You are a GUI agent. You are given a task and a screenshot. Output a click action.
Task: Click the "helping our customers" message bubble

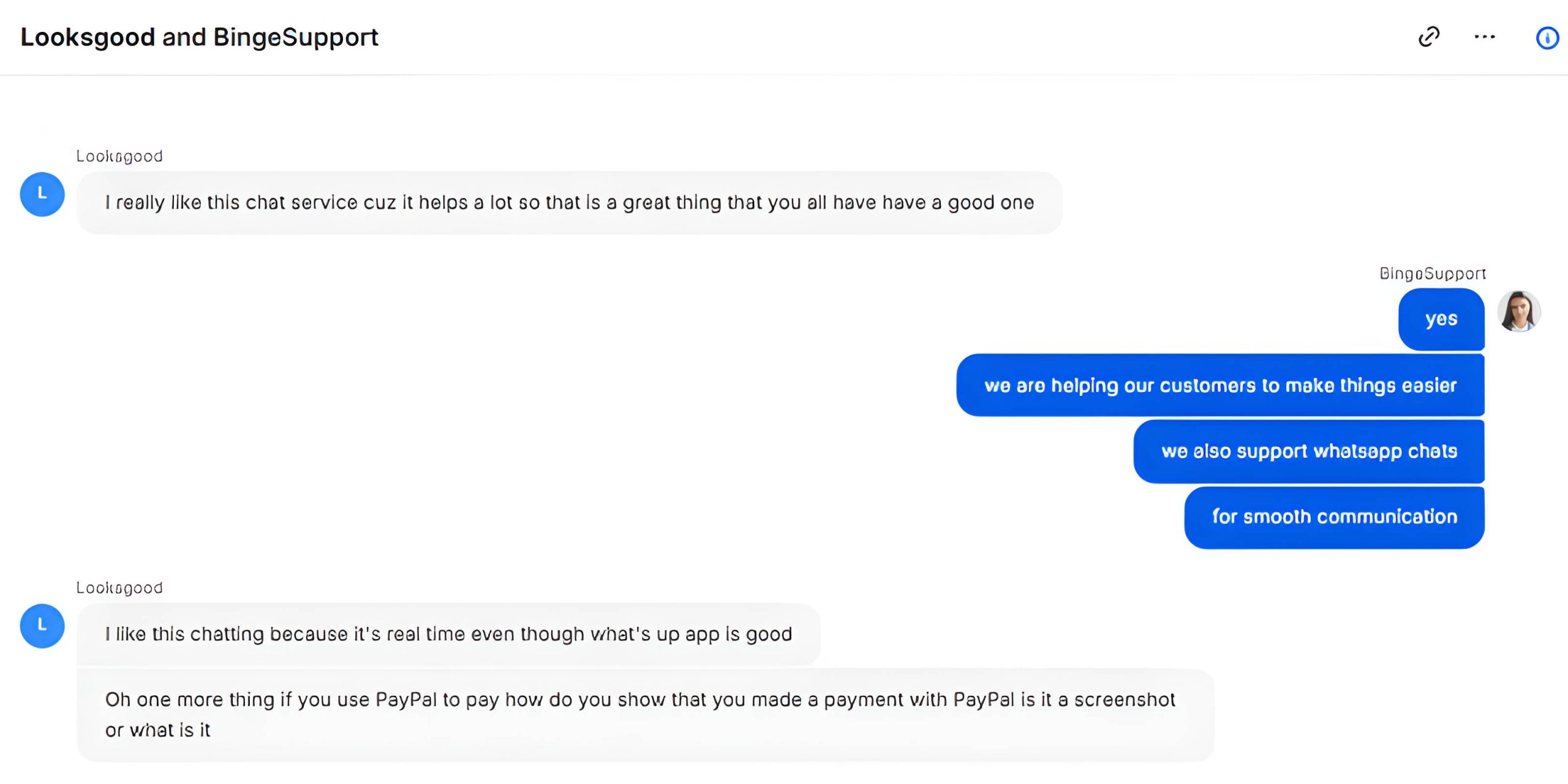[1220, 385]
